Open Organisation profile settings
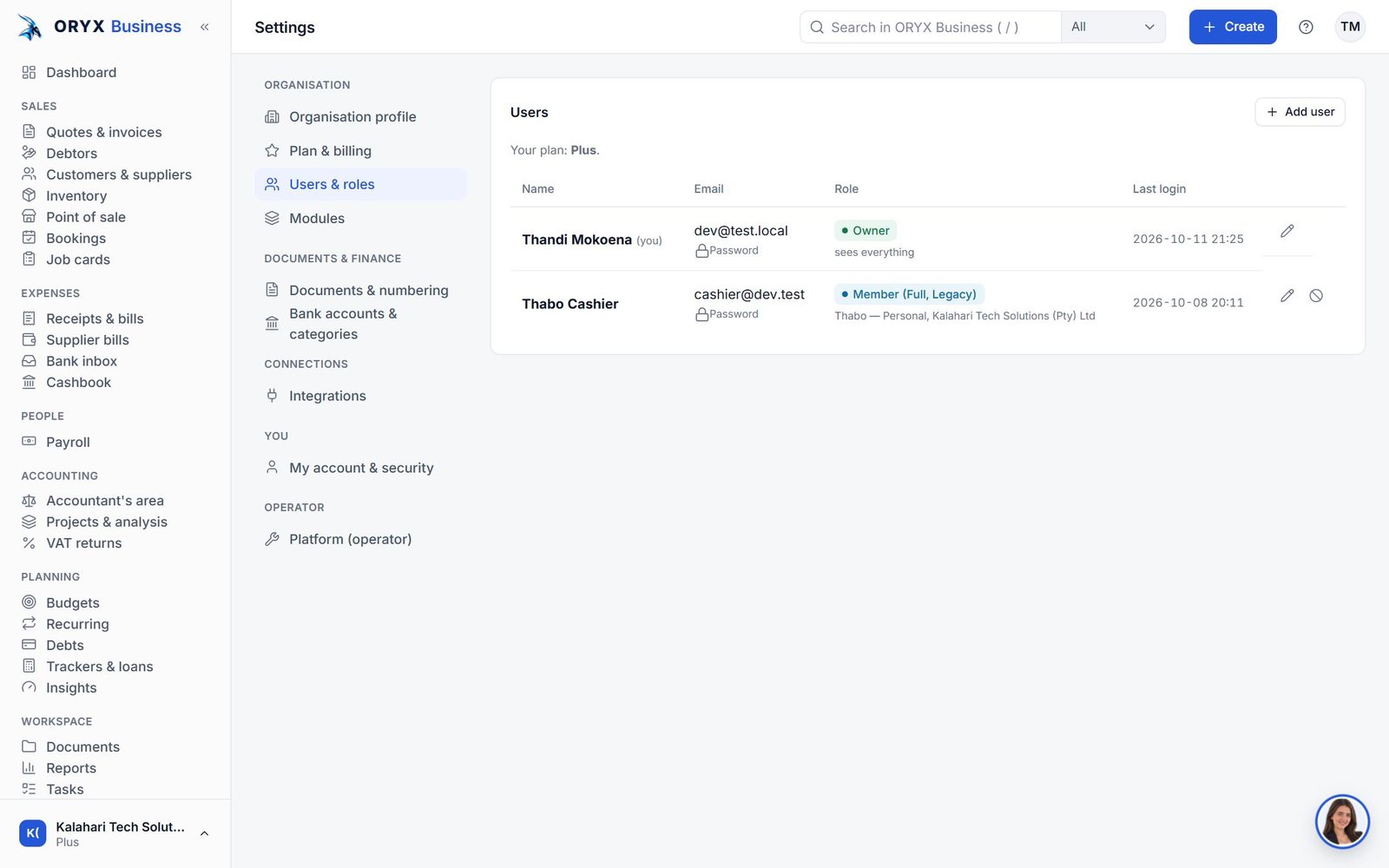Viewport: 1389px width, 868px height. tap(360, 116)
